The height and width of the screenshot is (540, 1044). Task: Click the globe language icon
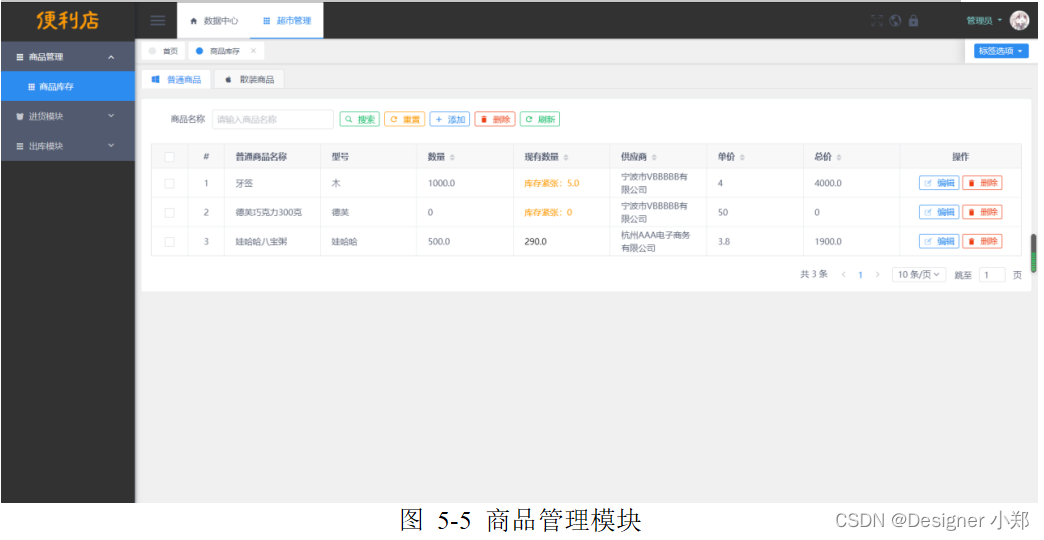[x=896, y=21]
